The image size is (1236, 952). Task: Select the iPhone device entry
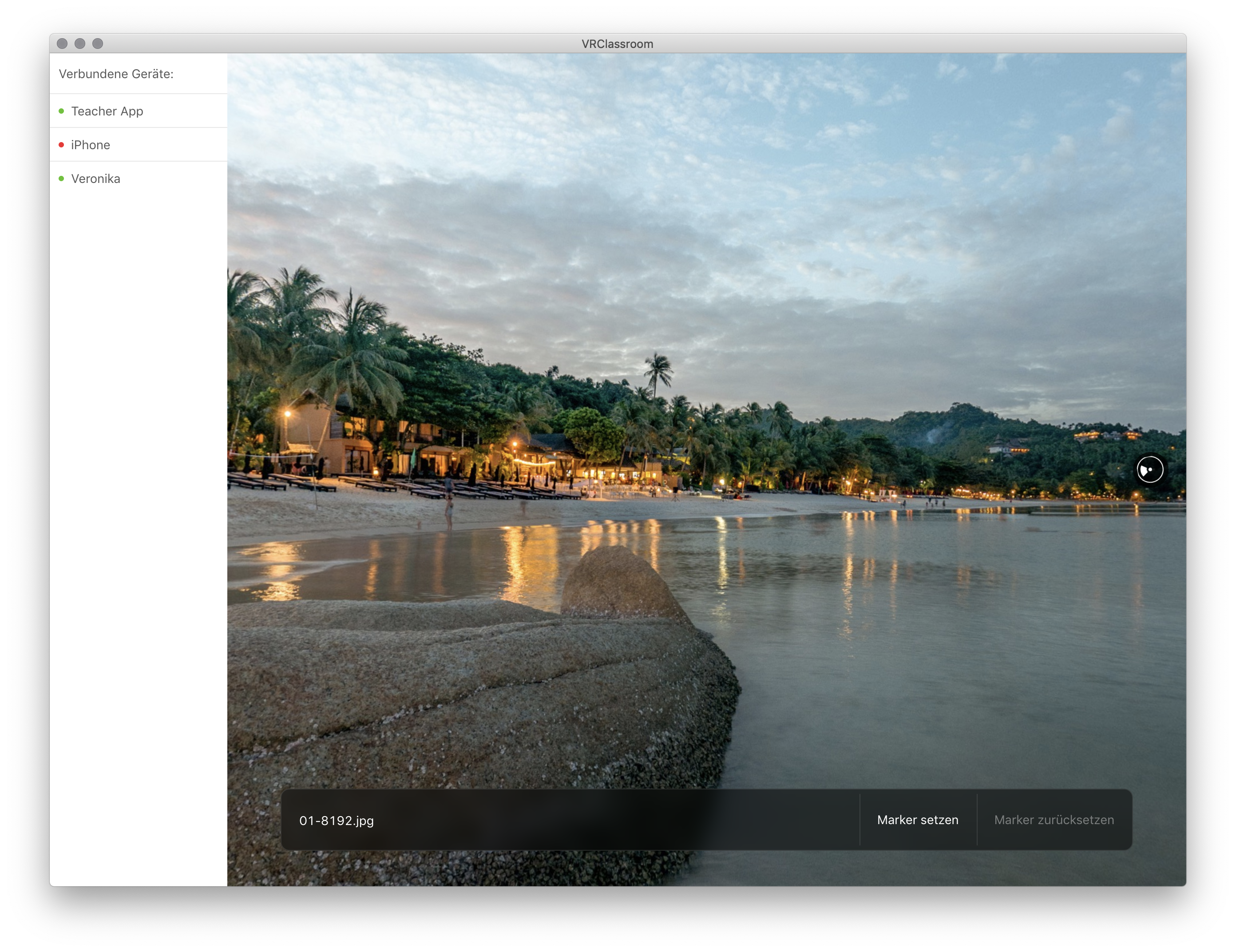pyautogui.click(x=91, y=145)
